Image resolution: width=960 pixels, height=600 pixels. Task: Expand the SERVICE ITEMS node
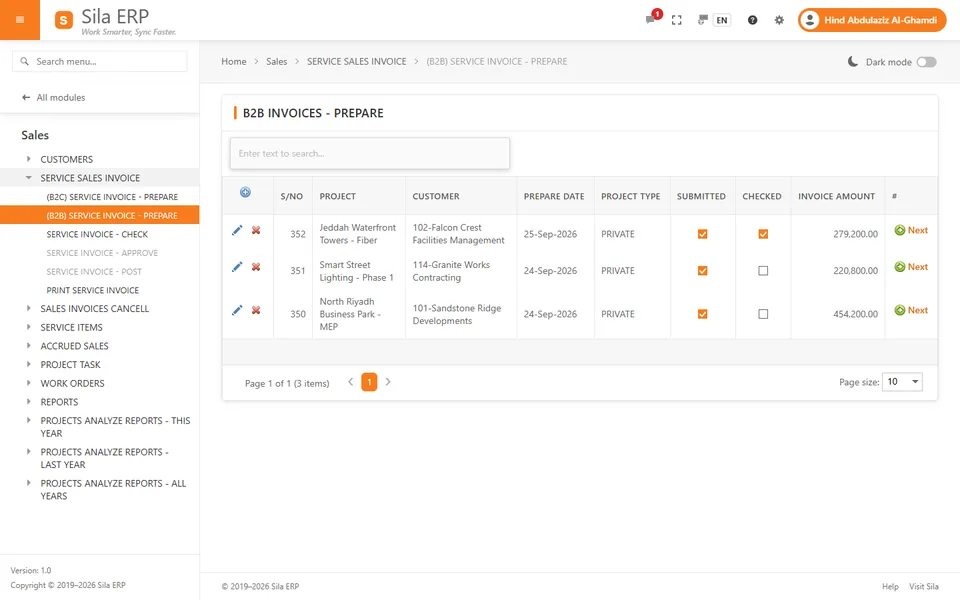click(x=28, y=327)
